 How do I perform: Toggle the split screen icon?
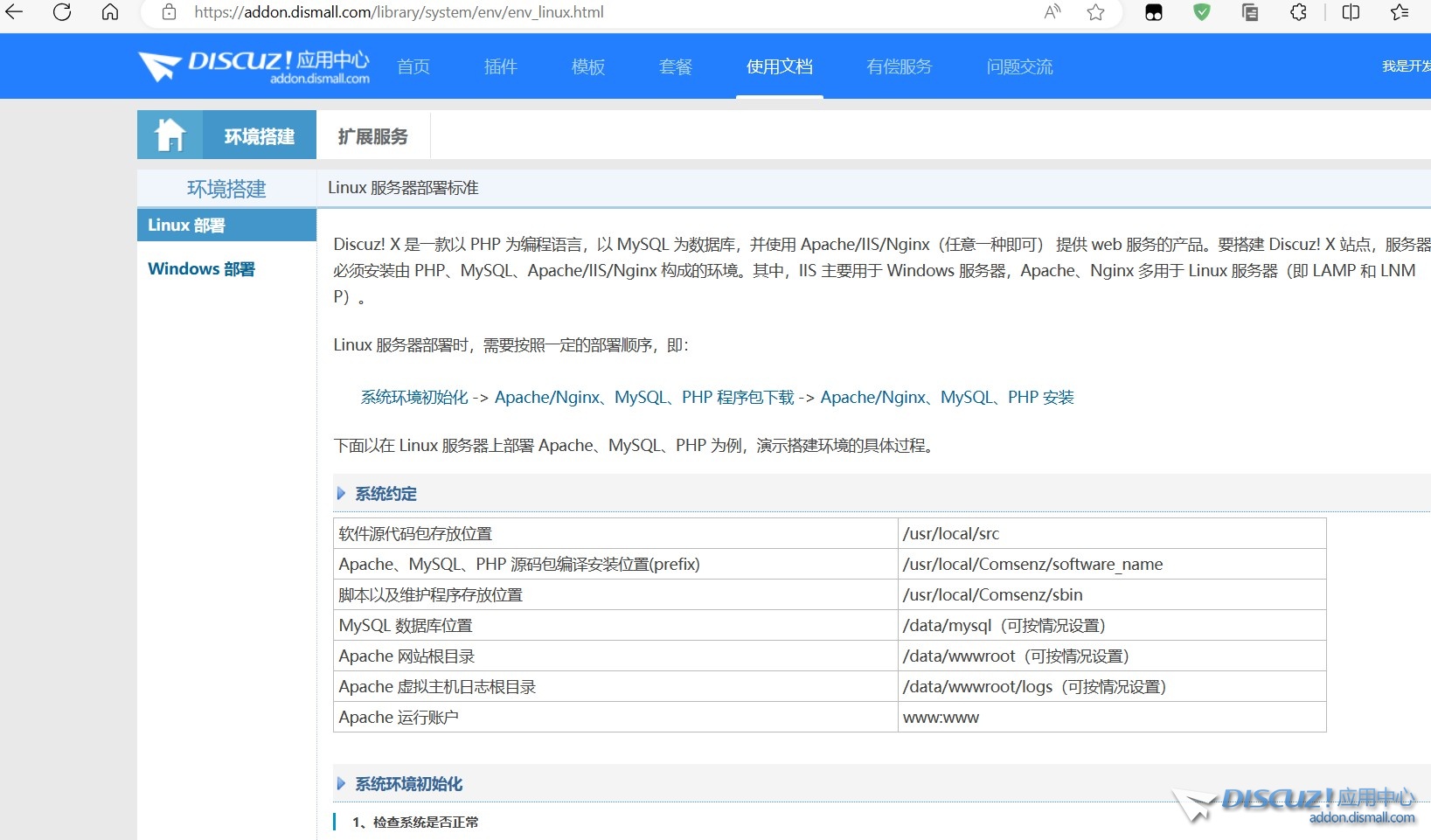click(1351, 12)
